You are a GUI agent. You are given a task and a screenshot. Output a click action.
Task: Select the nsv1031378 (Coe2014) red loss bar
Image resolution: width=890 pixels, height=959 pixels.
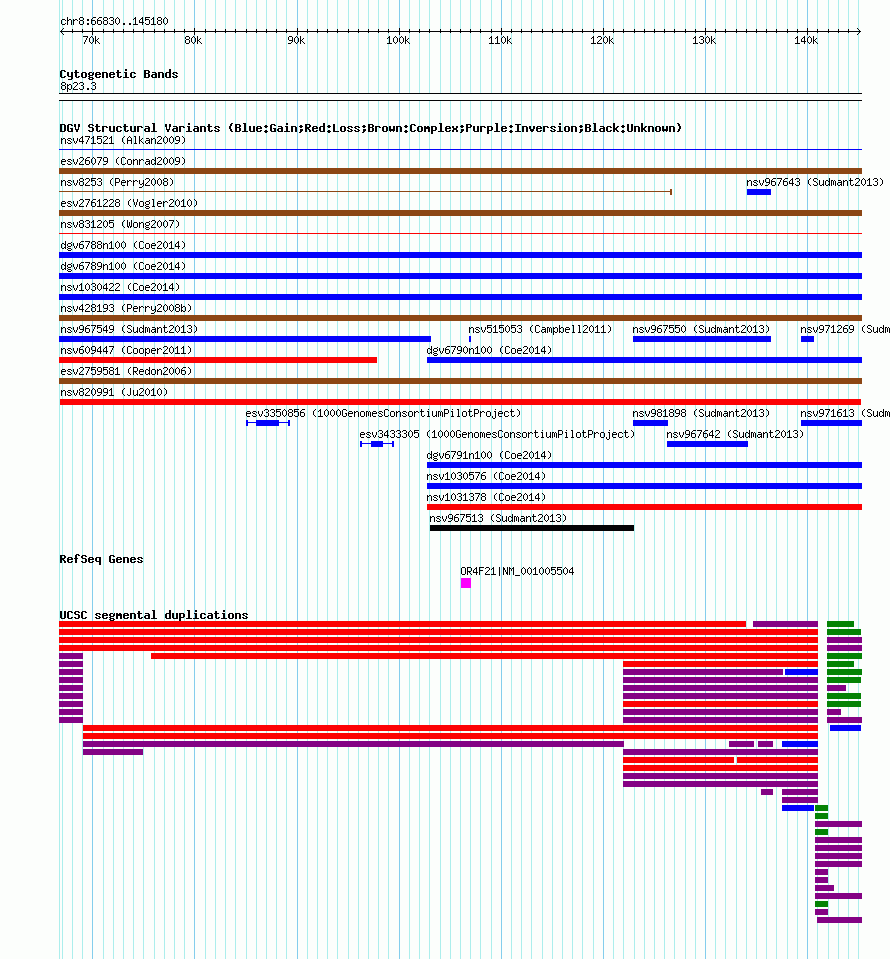[644, 507]
